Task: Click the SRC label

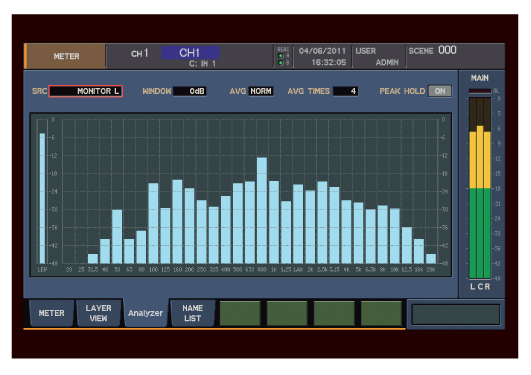Action: tap(39, 91)
